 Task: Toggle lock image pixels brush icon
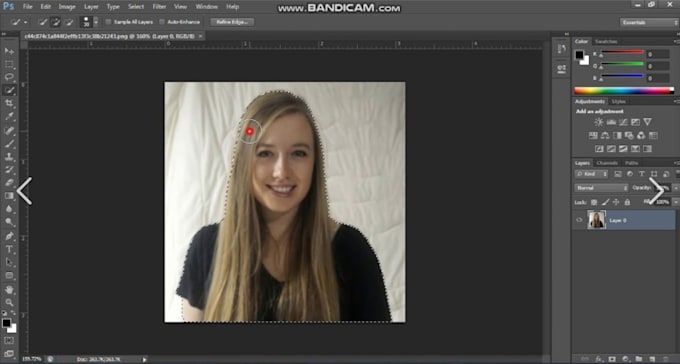[x=605, y=202]
